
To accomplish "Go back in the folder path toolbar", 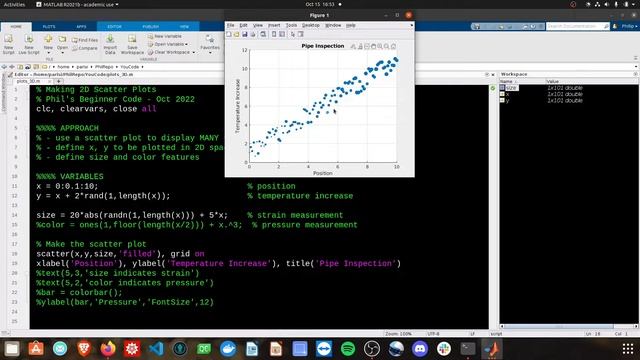I will coord(4,67).
